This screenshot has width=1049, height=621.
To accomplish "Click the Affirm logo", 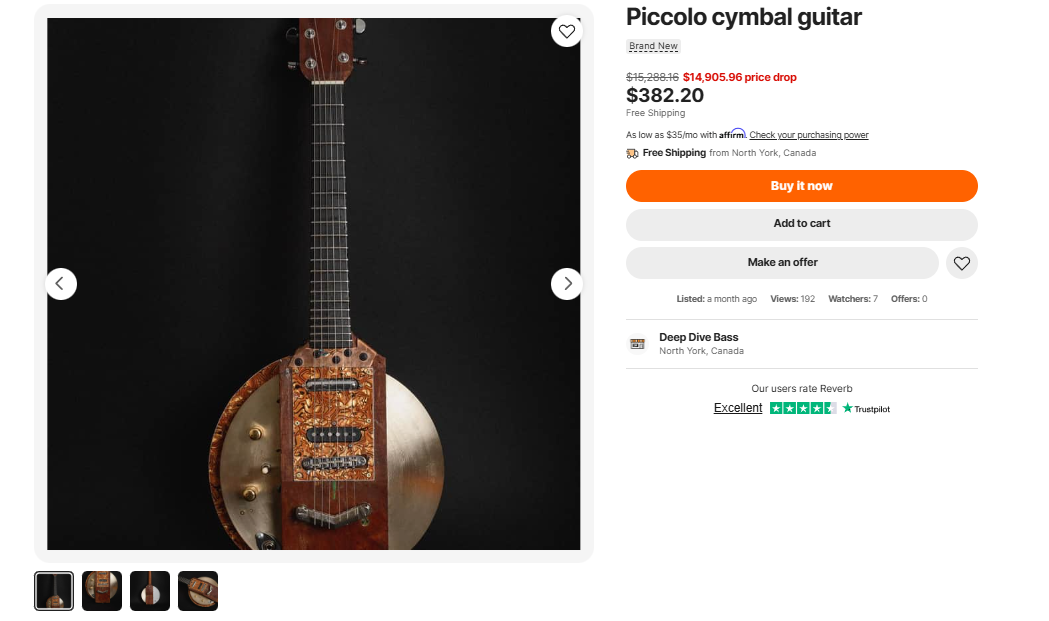I will 733,134.
